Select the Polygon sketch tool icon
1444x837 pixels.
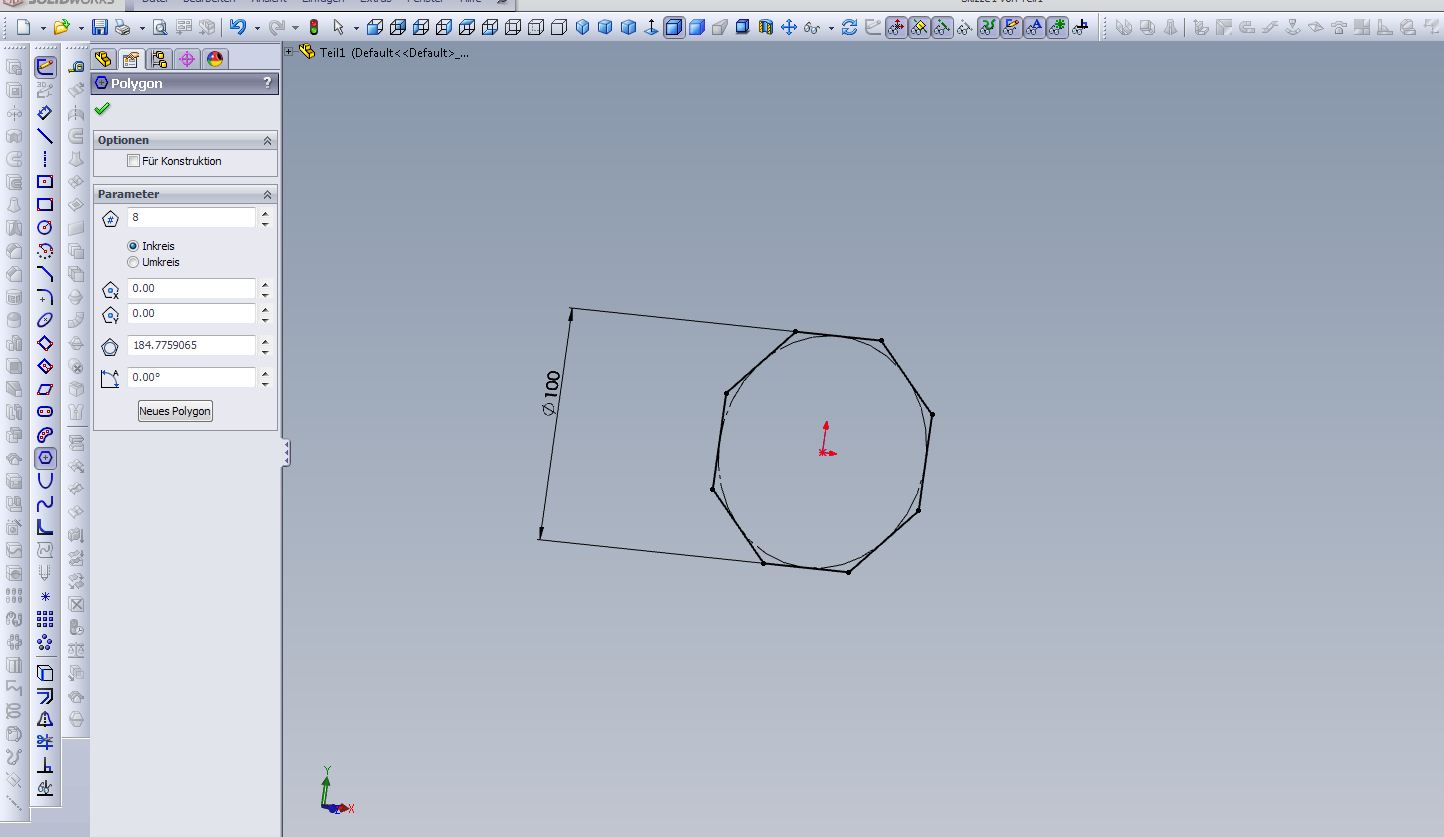[x=45, y=459]
